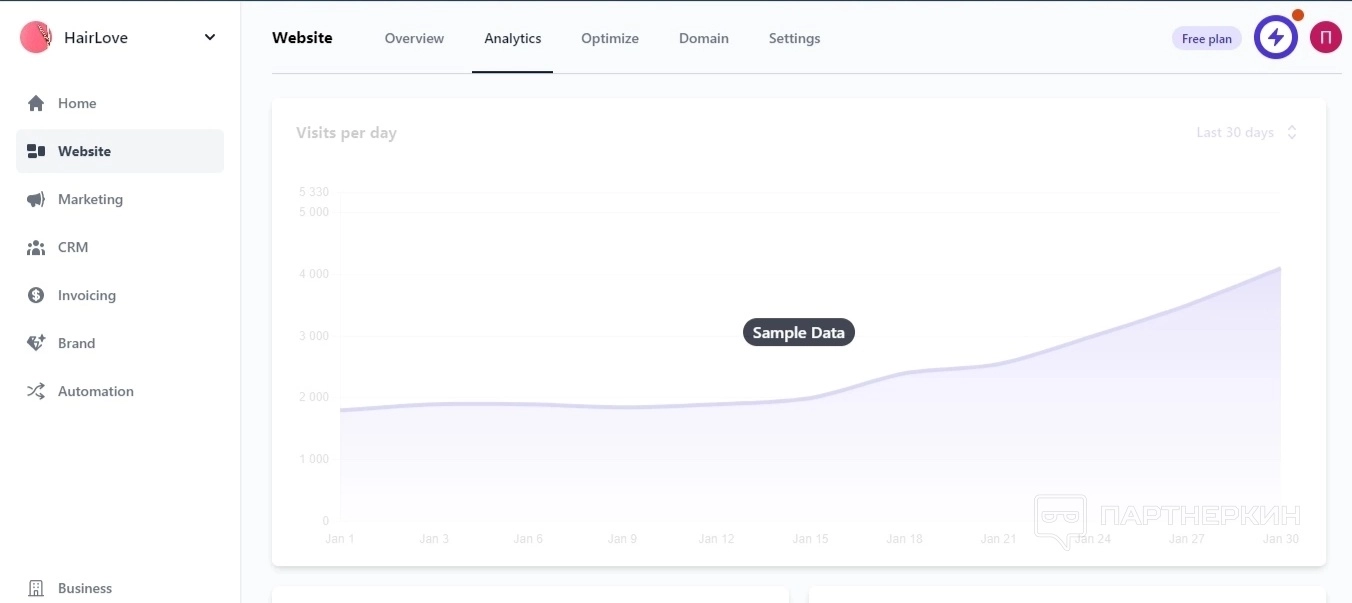Viewport: 1352px width, 603px height.
Task: Switch to the Optimize tab
Action: pyautogui.click(x=610, y=38)
